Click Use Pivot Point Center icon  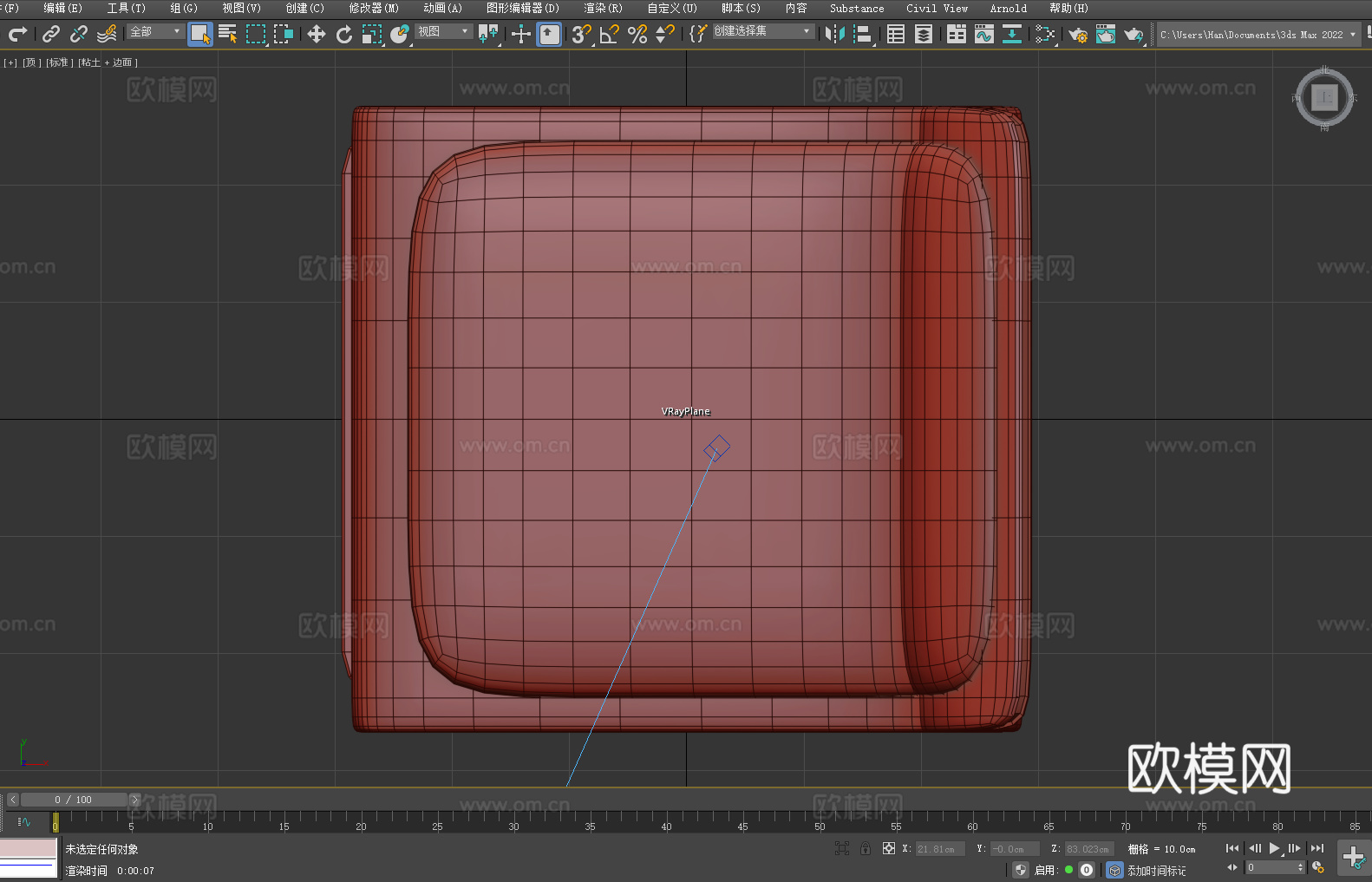[488, 34]
